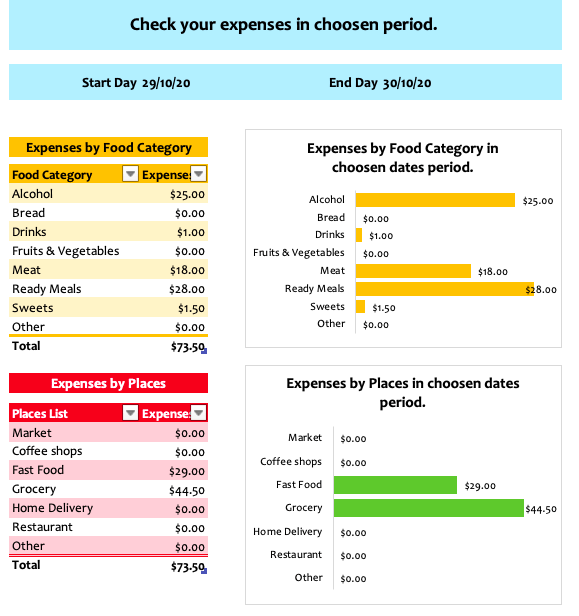Click the places table resize handle by Total
This screenshot has width=579, height=616.
click(x=204, y=571)
